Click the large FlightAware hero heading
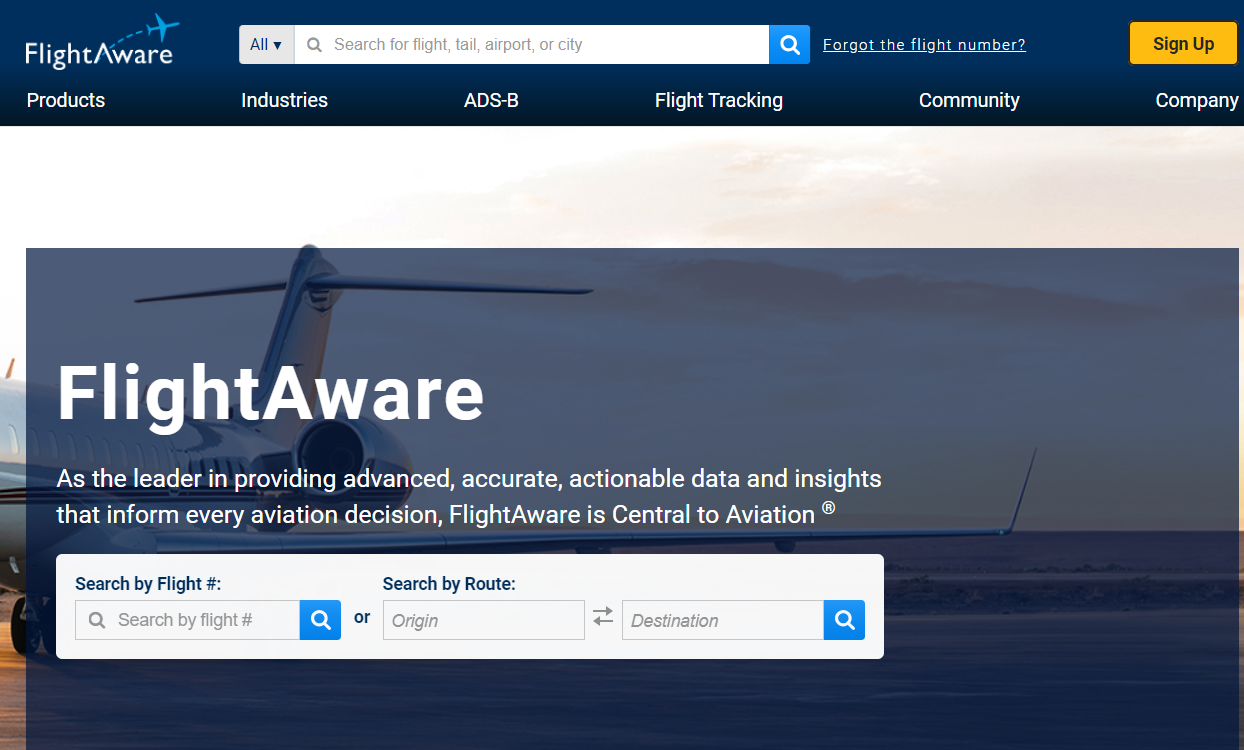 tap(271, 394)
